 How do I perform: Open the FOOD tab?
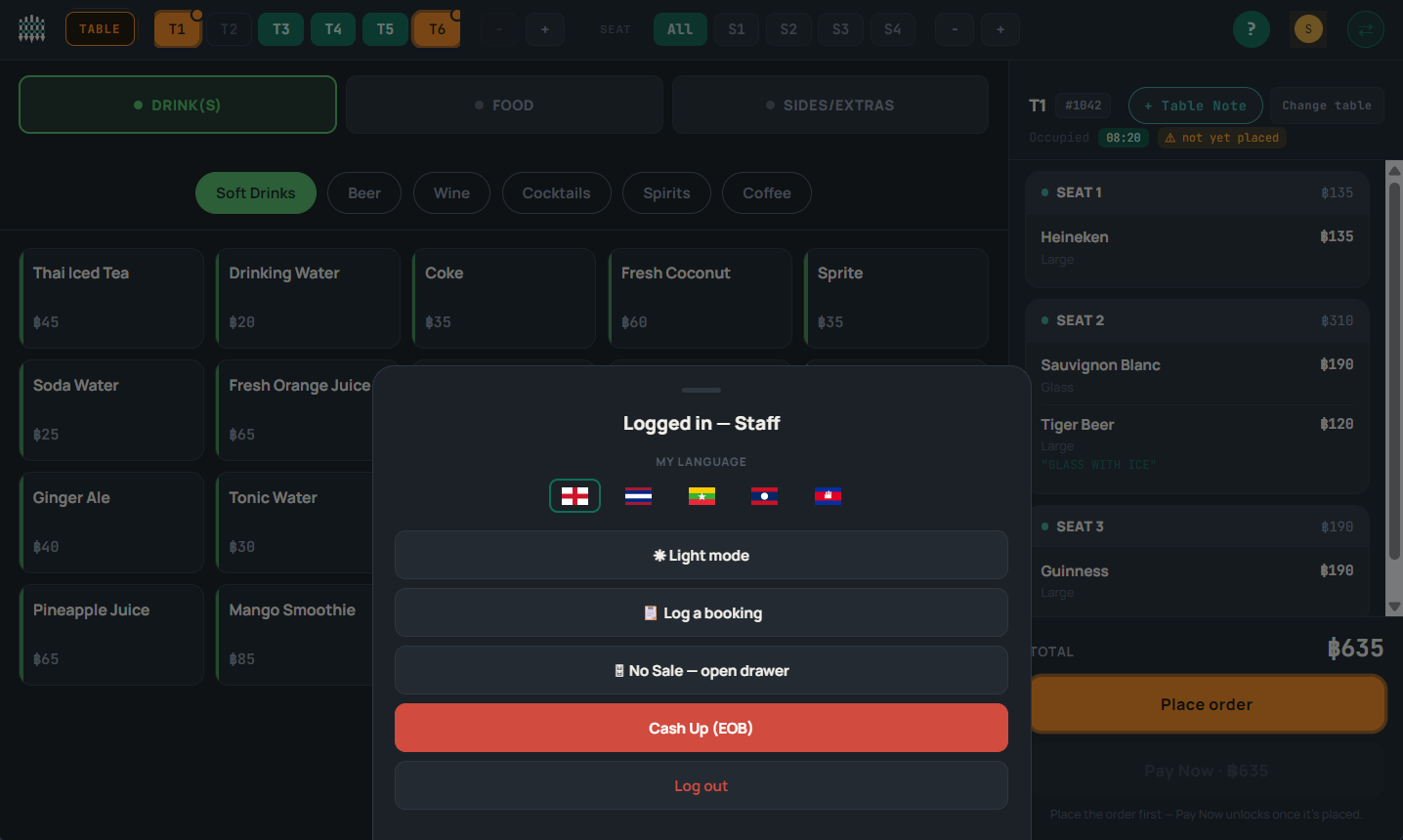click(x=504, y=105)
